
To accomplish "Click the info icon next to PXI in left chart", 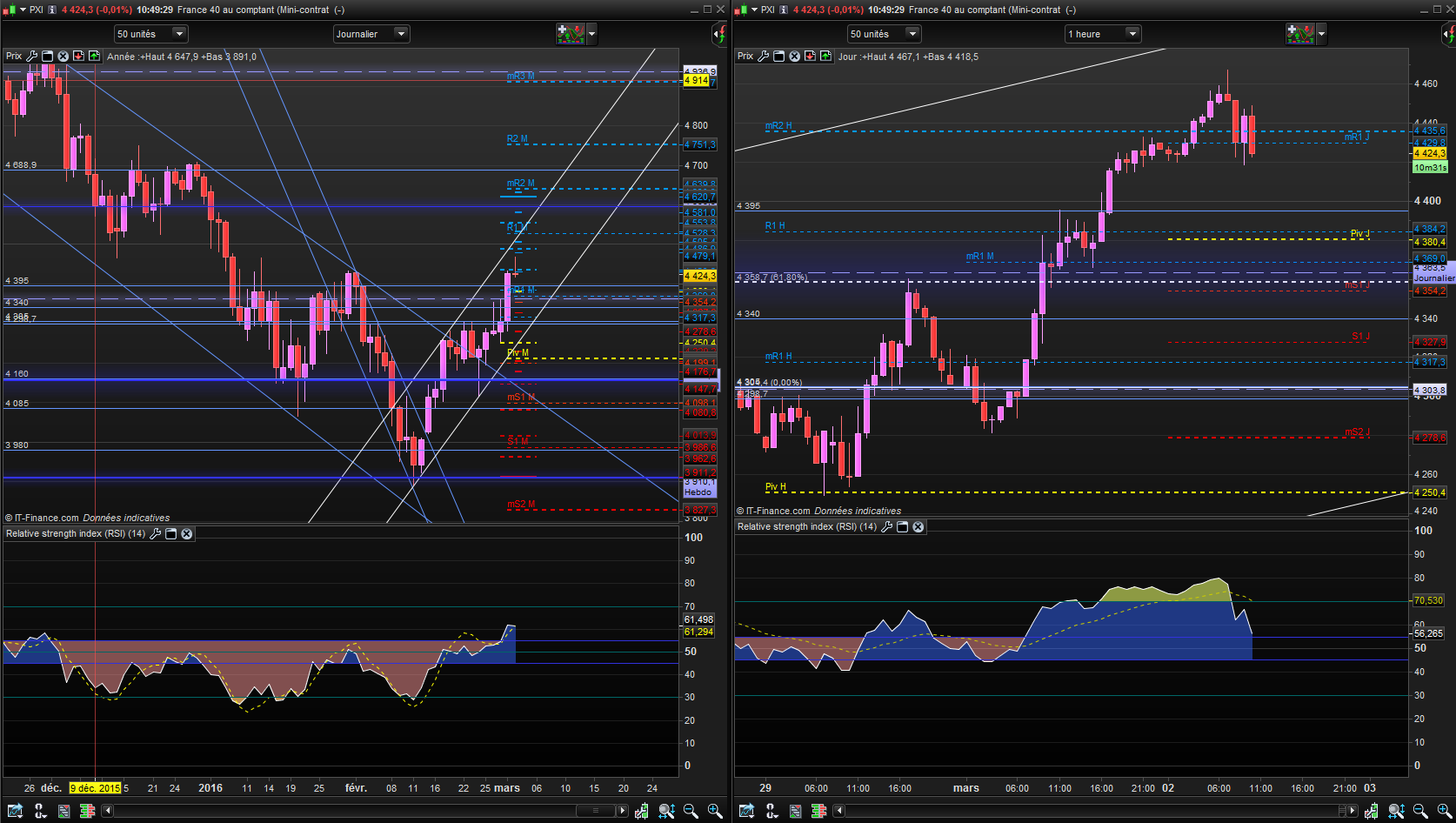I will (52, 10).
